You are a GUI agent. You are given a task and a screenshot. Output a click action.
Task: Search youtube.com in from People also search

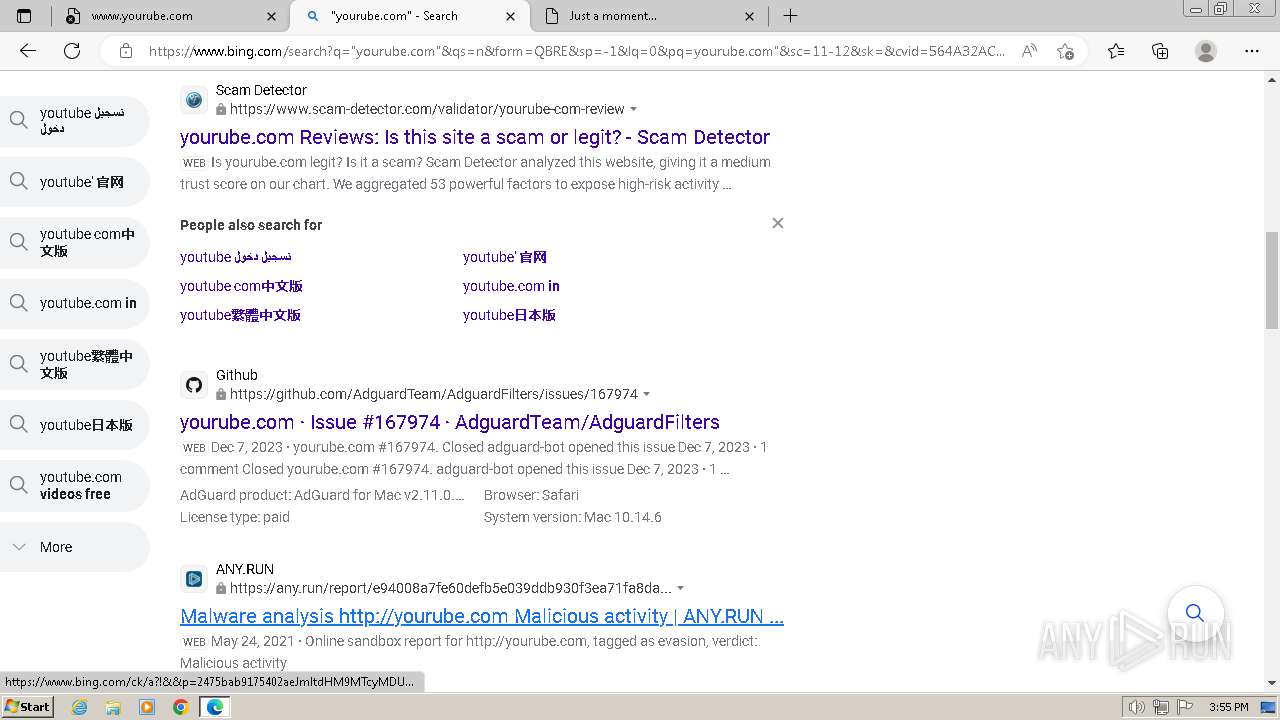pos(511,286)
